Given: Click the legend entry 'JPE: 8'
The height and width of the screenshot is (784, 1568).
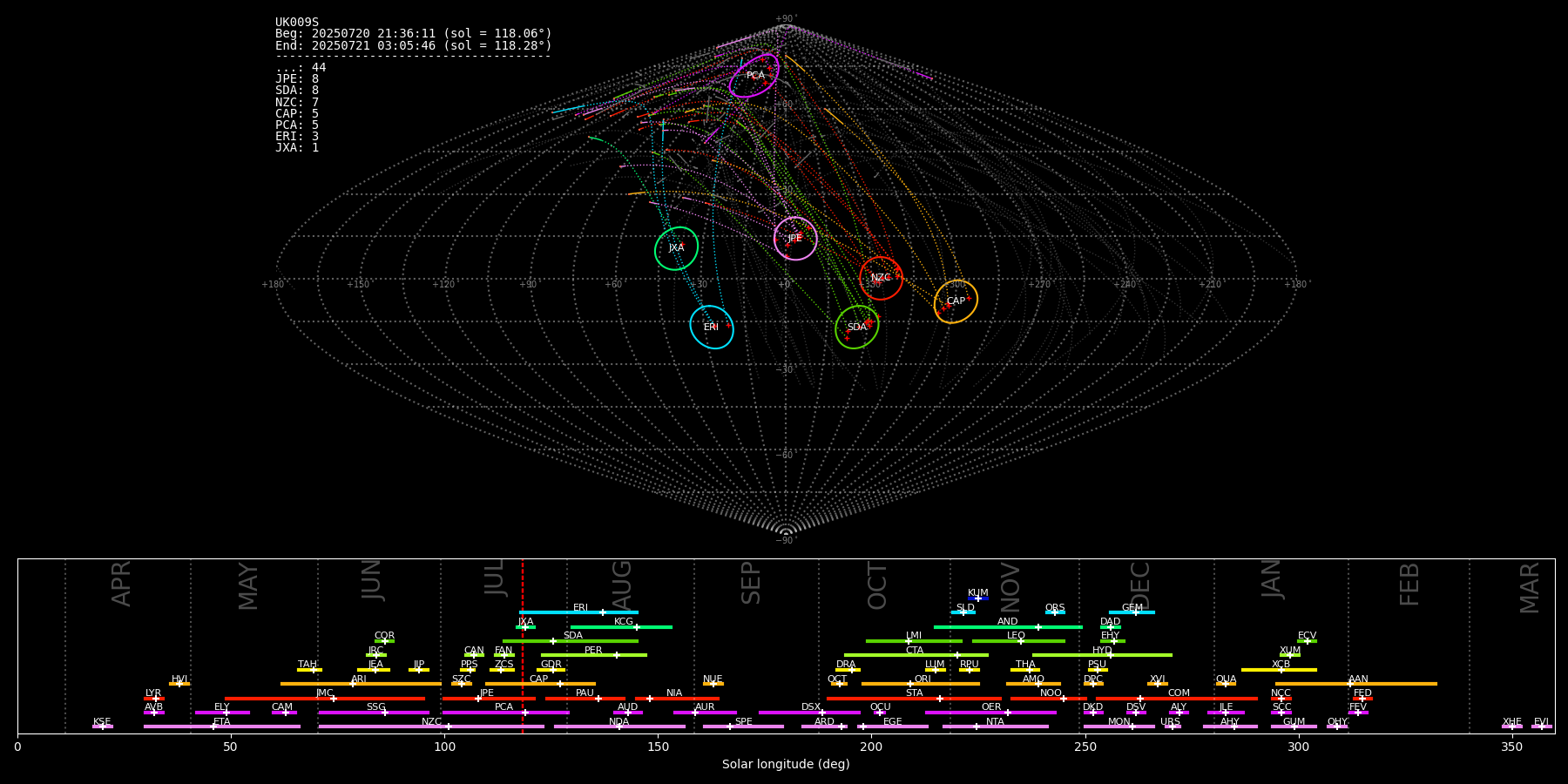Looking at the screenshot, I should click(297, 79).
